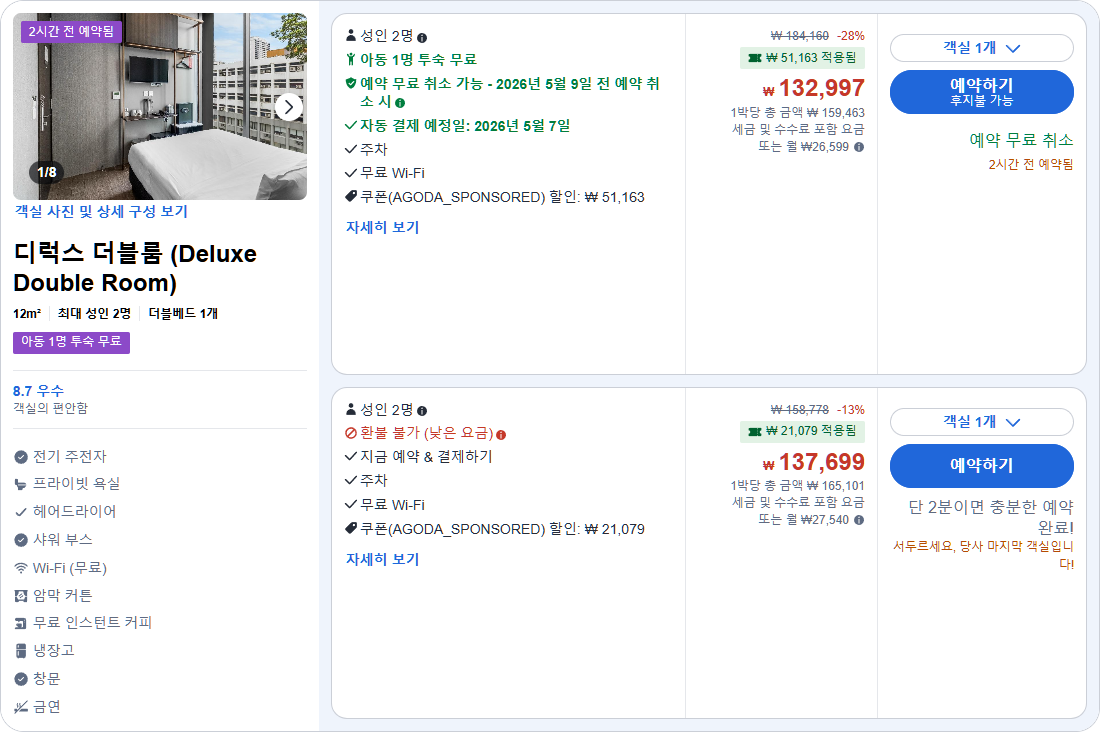Click the next-photo arrow on the room image

(x=290, y=105)
